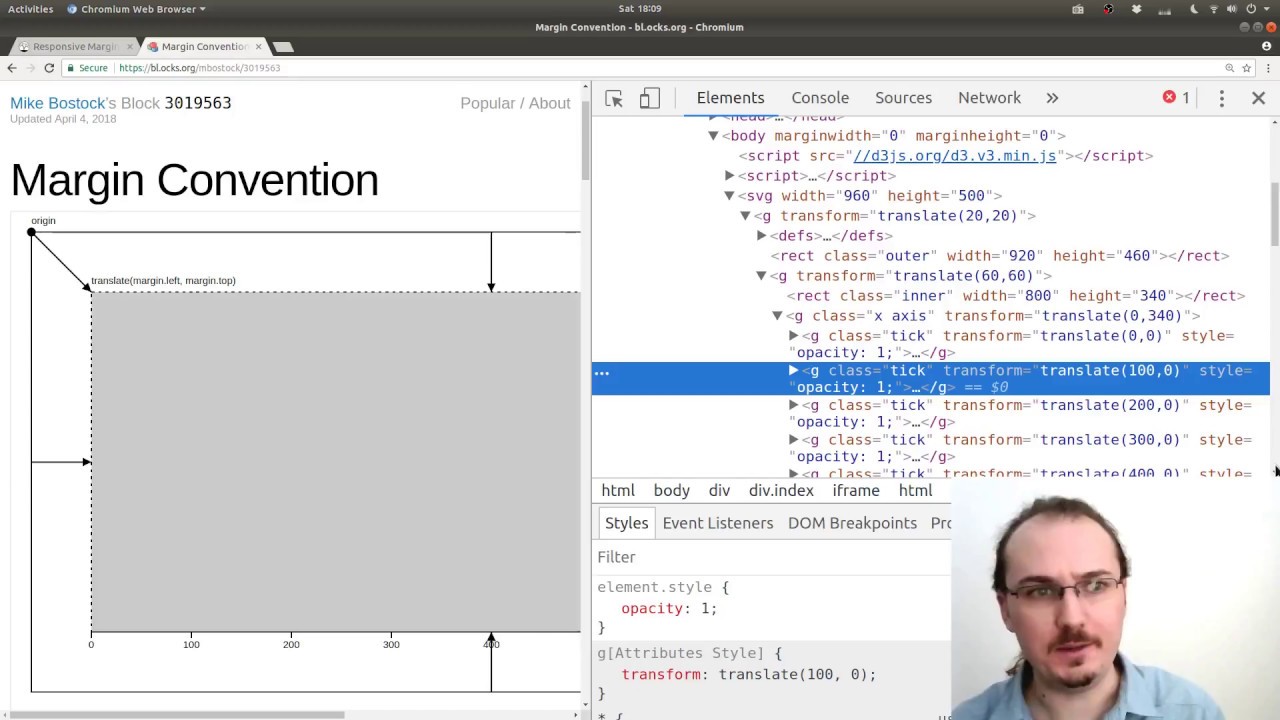Open the Chromium profile avatar icon
1280x720 pixels.
point(1266,46)
